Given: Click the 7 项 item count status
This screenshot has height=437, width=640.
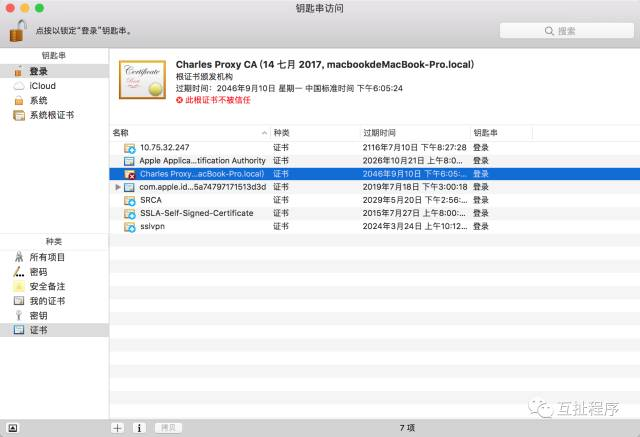Looking at the screenshot, I should [x=407, y=428].
